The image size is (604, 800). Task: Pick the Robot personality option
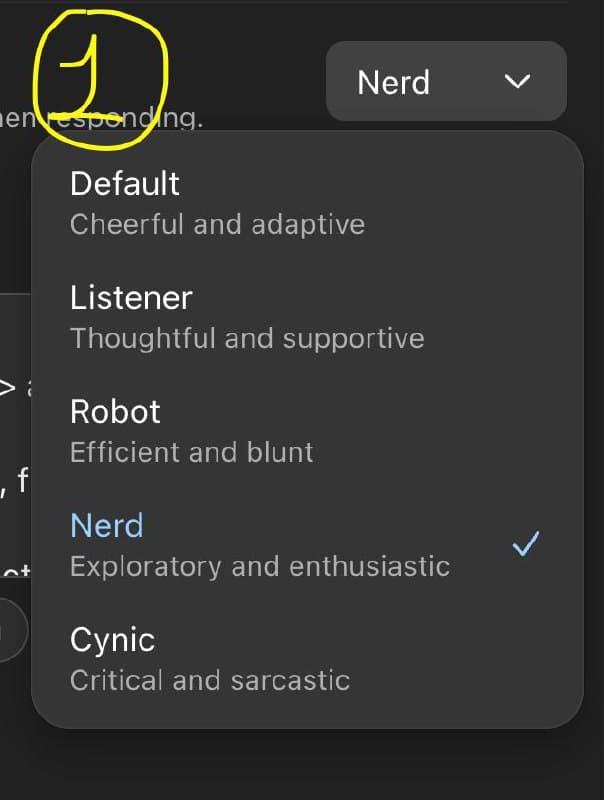pyautogui.click(x=308, y=431)
